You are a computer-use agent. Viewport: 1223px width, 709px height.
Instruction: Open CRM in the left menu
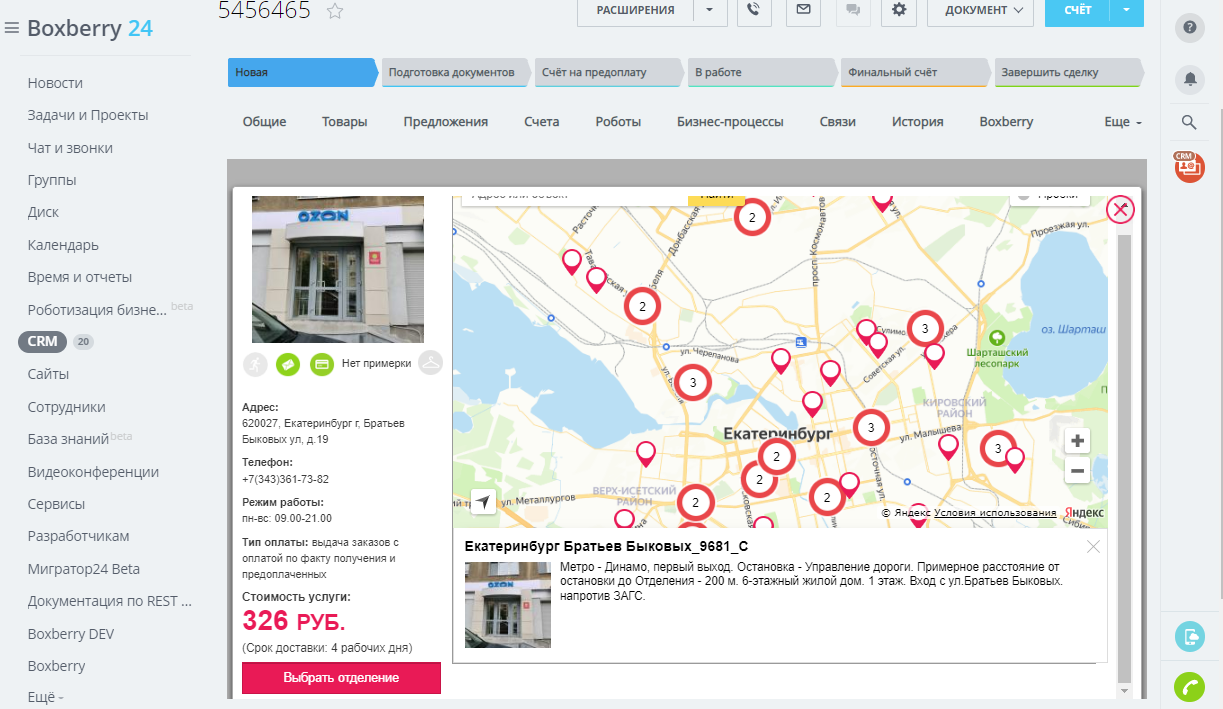tap(42, 341)
